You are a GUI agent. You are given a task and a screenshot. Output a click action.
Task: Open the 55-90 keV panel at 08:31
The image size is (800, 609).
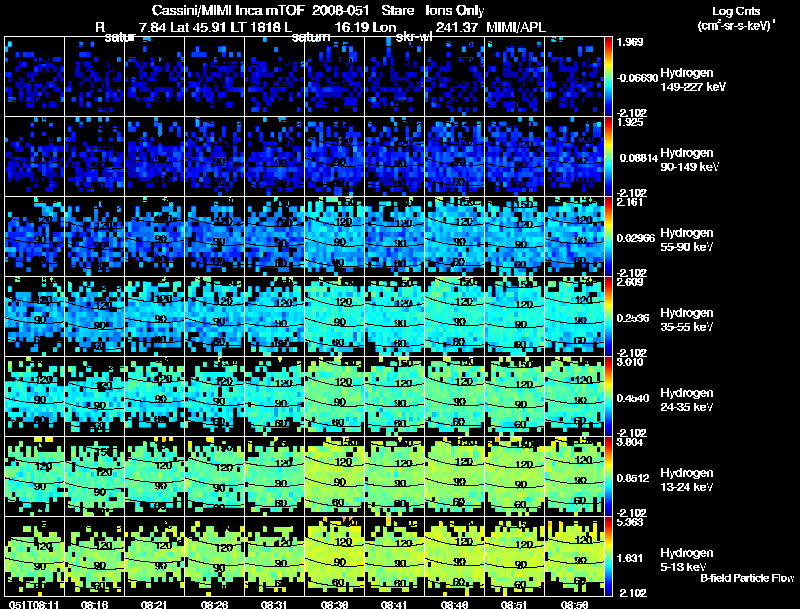(274, 237)
